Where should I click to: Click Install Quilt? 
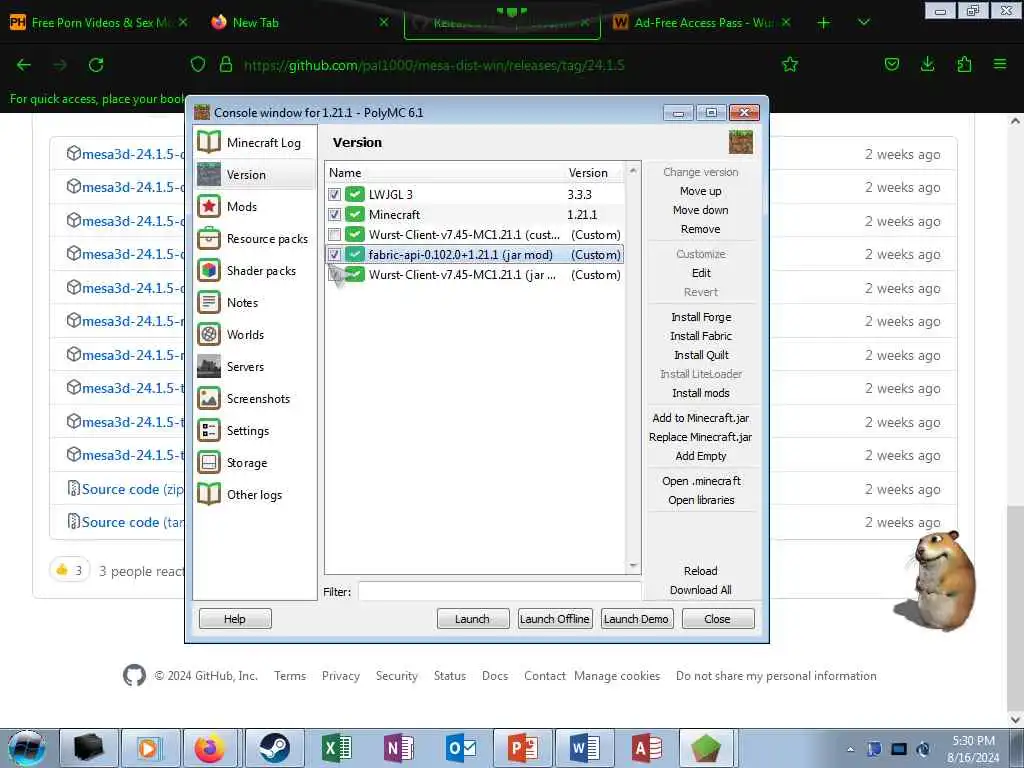pyautogui.click(x=700, y=355)
